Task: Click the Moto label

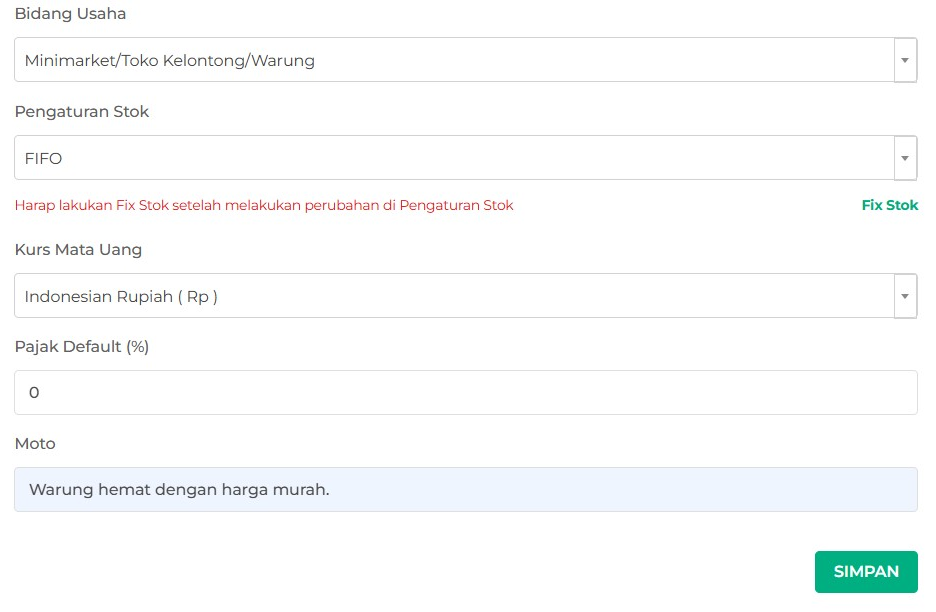Action: 35,444
